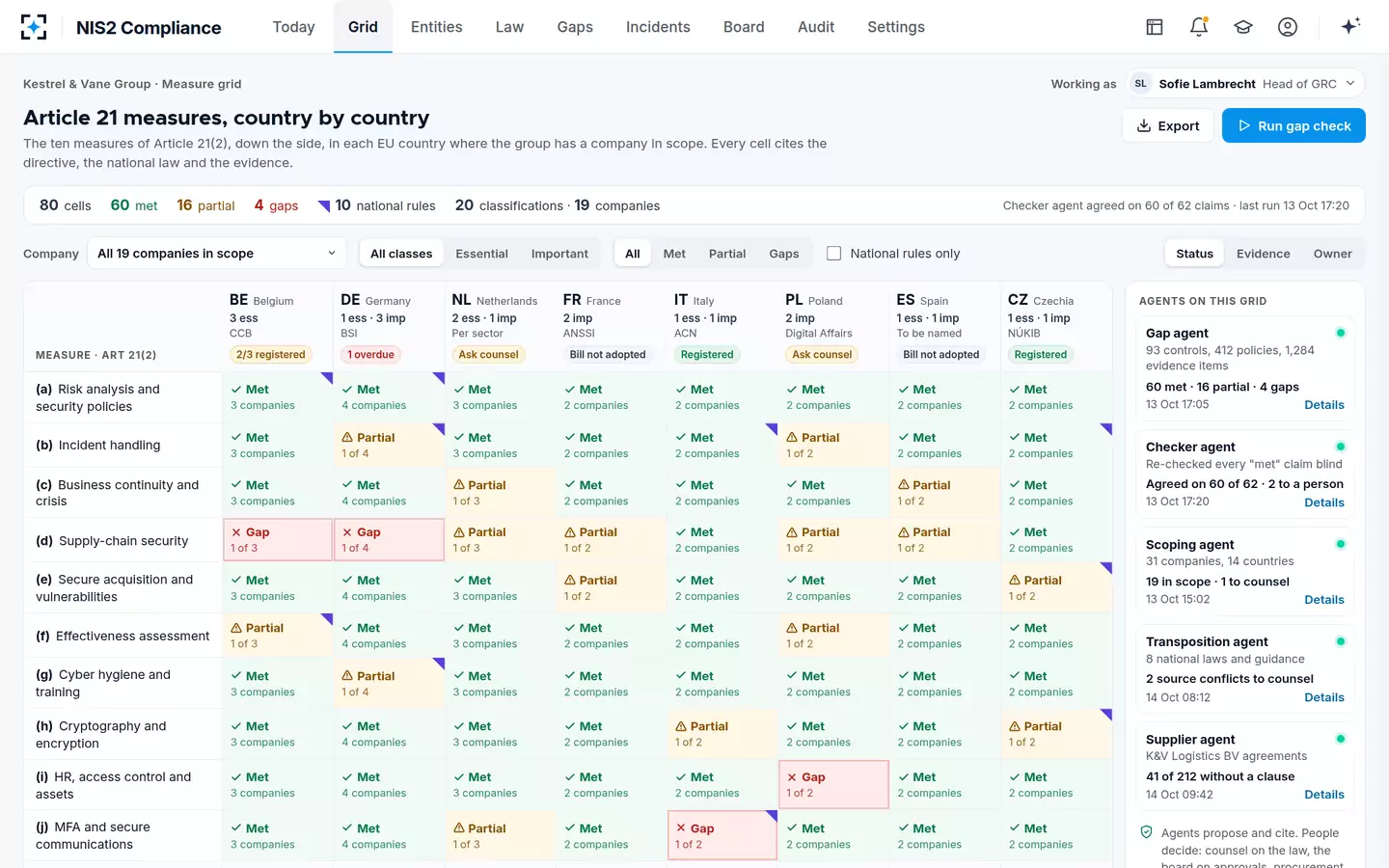Click the Gap agent green status dot
The width and height of the screenshot is (1389, 868).
click(1340, 333)
